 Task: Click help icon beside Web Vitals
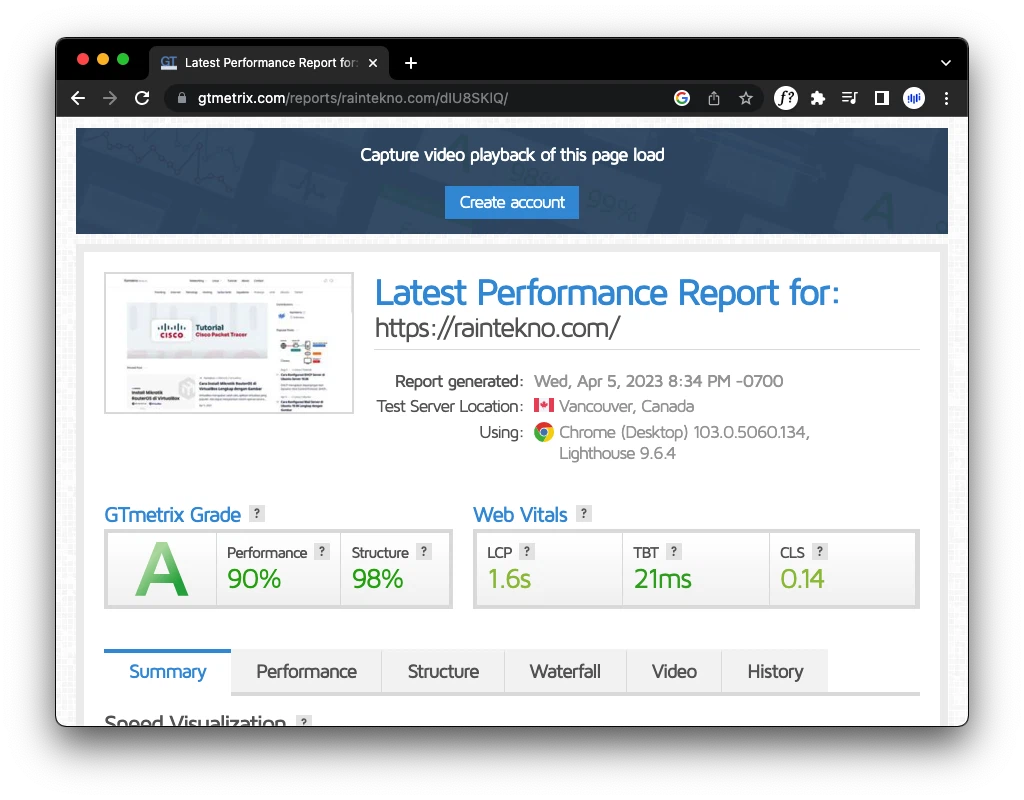584,514
